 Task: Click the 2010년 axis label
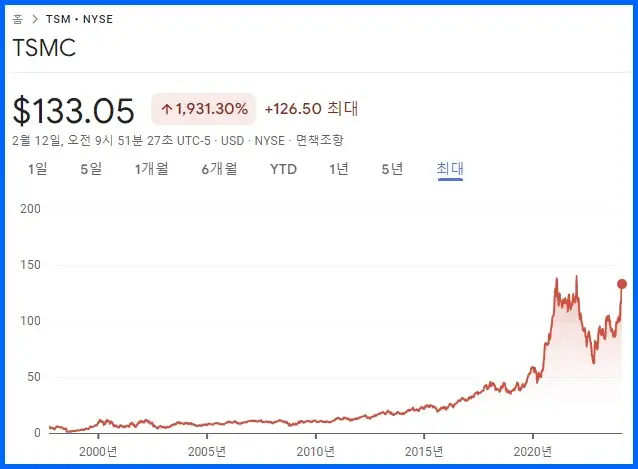tap(315, 451)
